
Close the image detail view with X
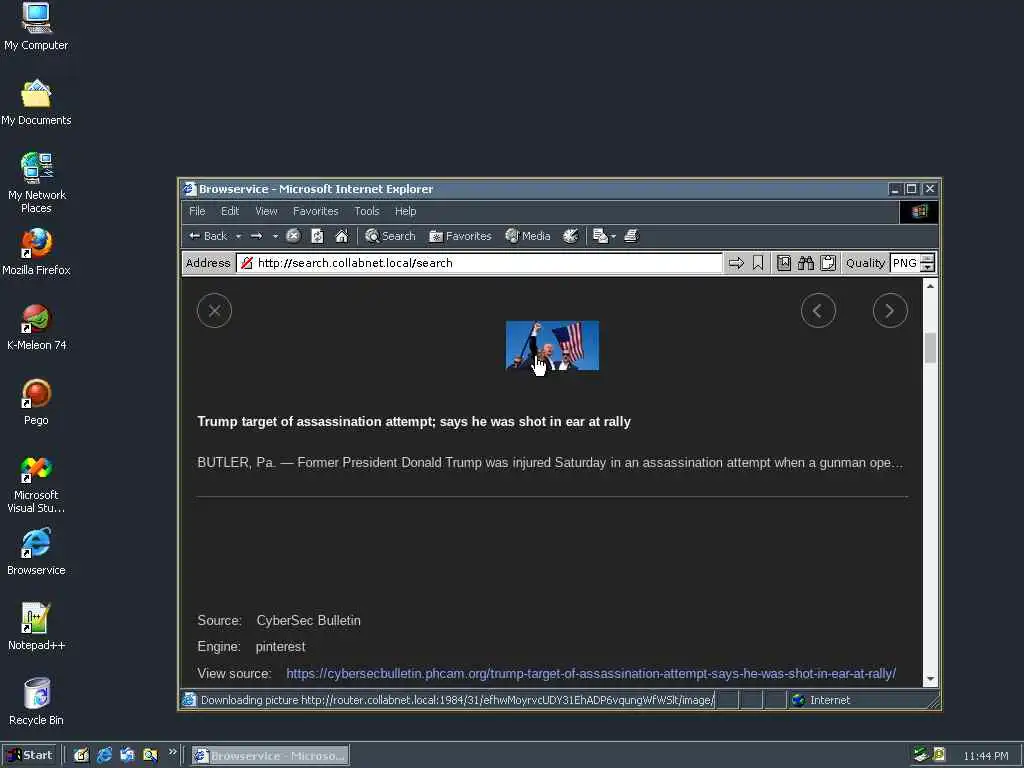pos(214,311)
